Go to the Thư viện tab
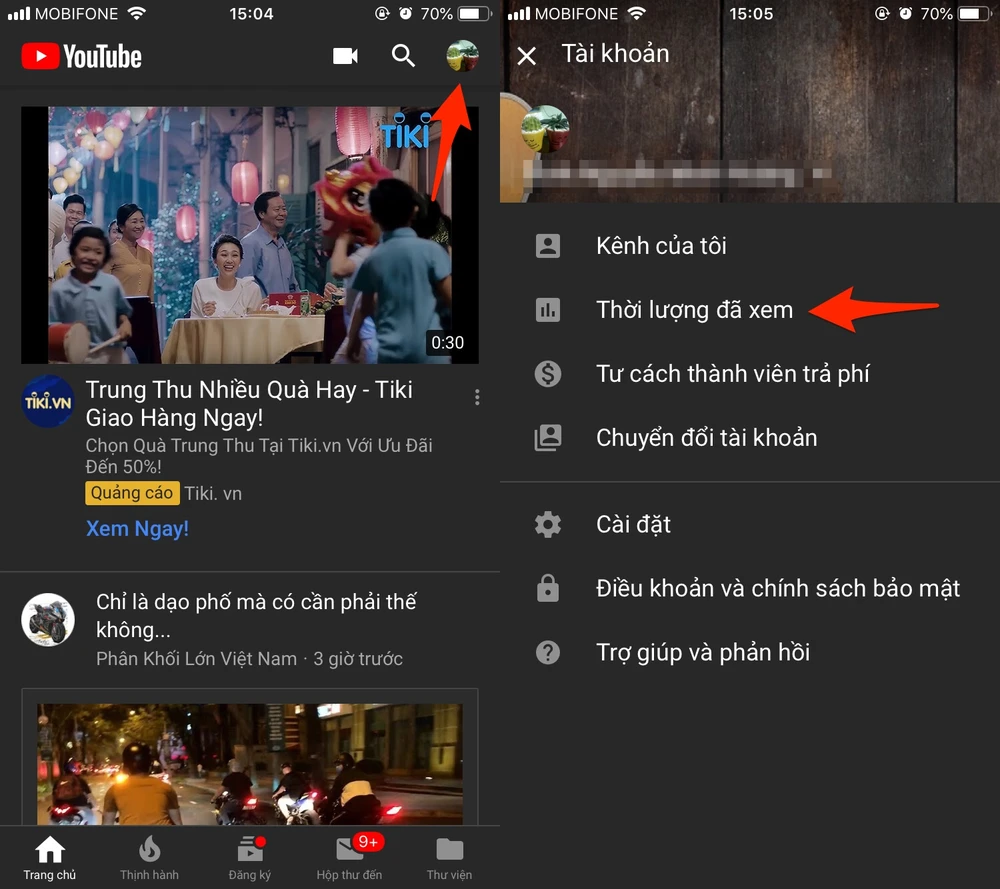The height and width of the screenshot is (889, 1000). pos(449,859)
